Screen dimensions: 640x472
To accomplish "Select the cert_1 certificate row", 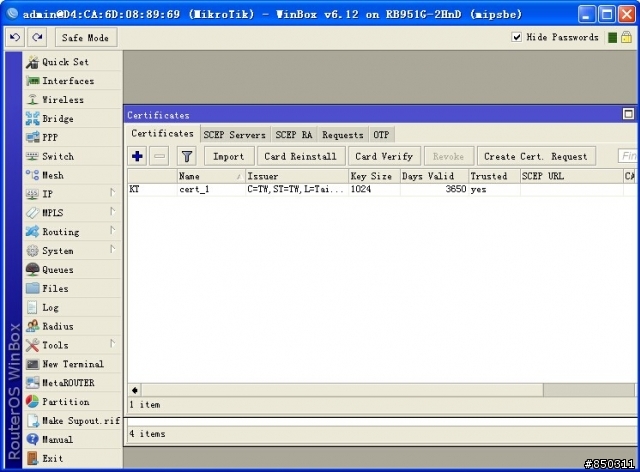I will point(382,189).
